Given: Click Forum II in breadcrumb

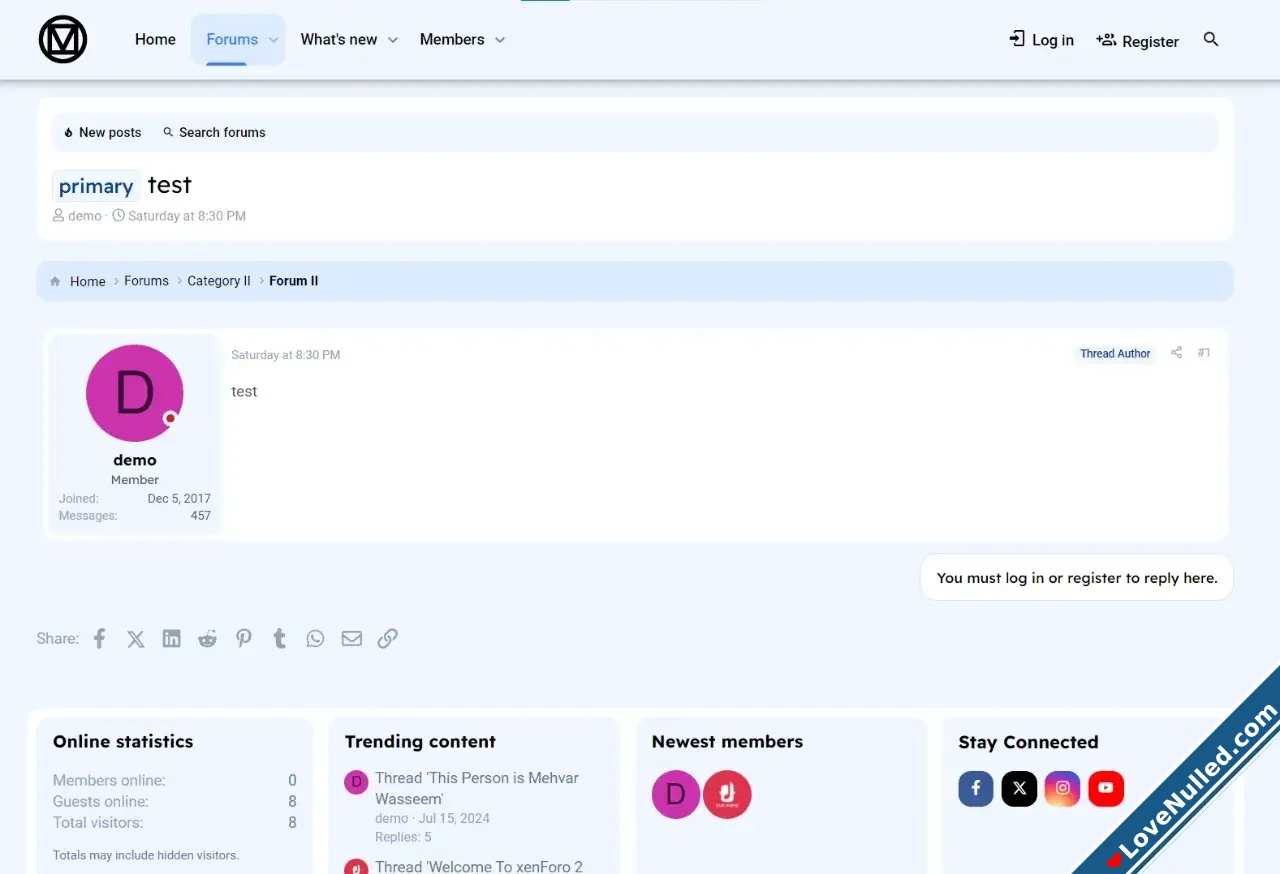Looking at the screenshot, I should pos(294,281).
